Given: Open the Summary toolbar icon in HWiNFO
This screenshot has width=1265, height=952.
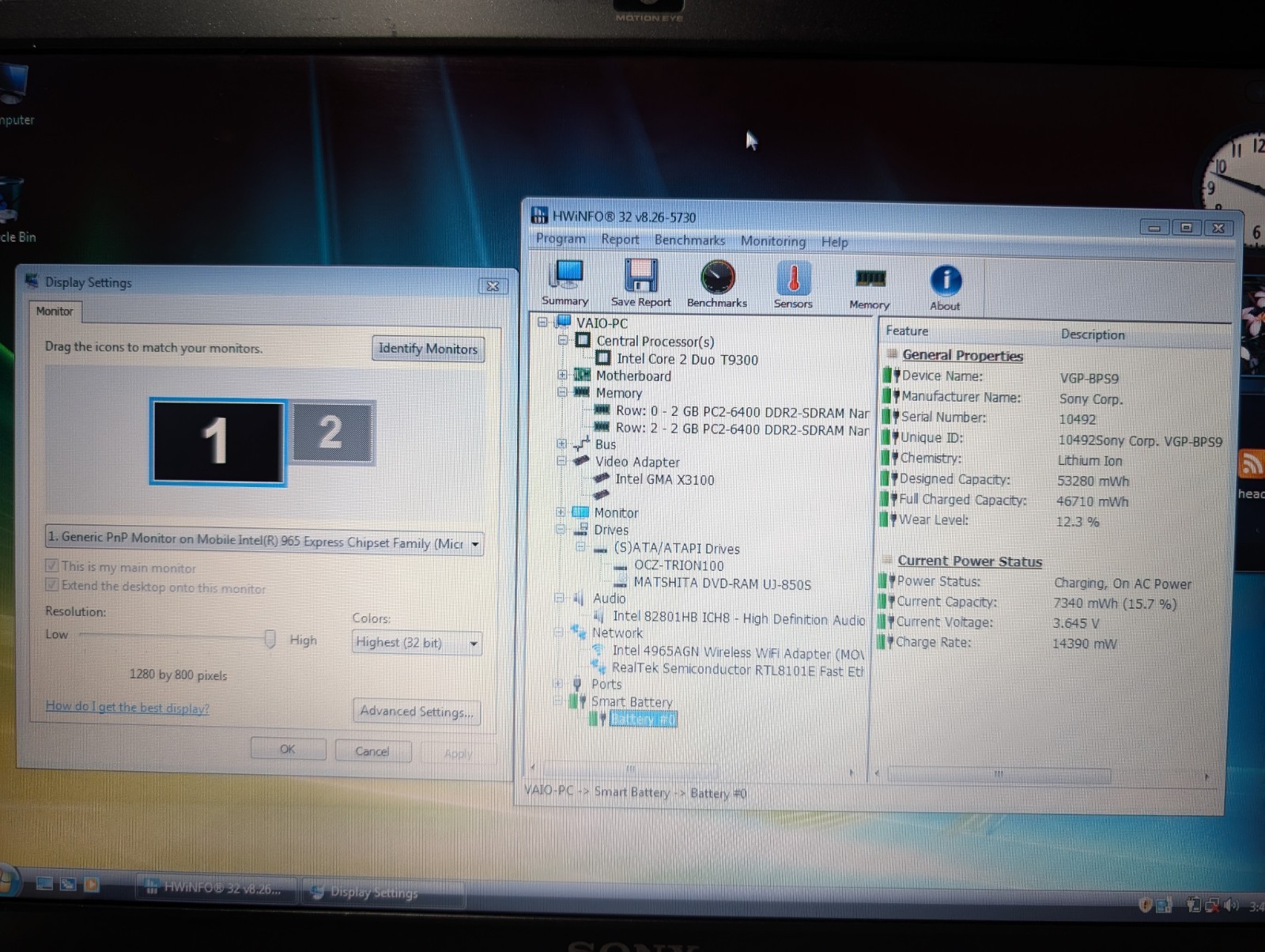Looking at the screenshot, I should [x=566, y=283].
